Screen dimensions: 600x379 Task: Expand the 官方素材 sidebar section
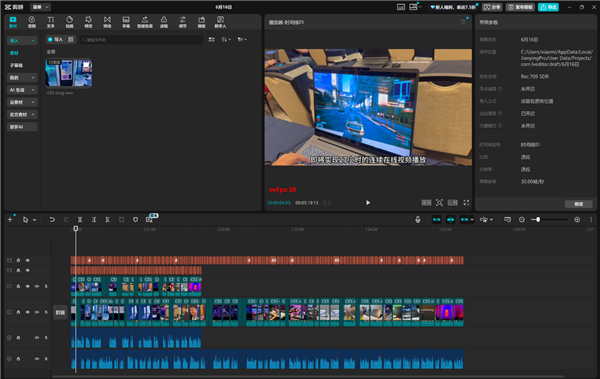tap(22, 114)
